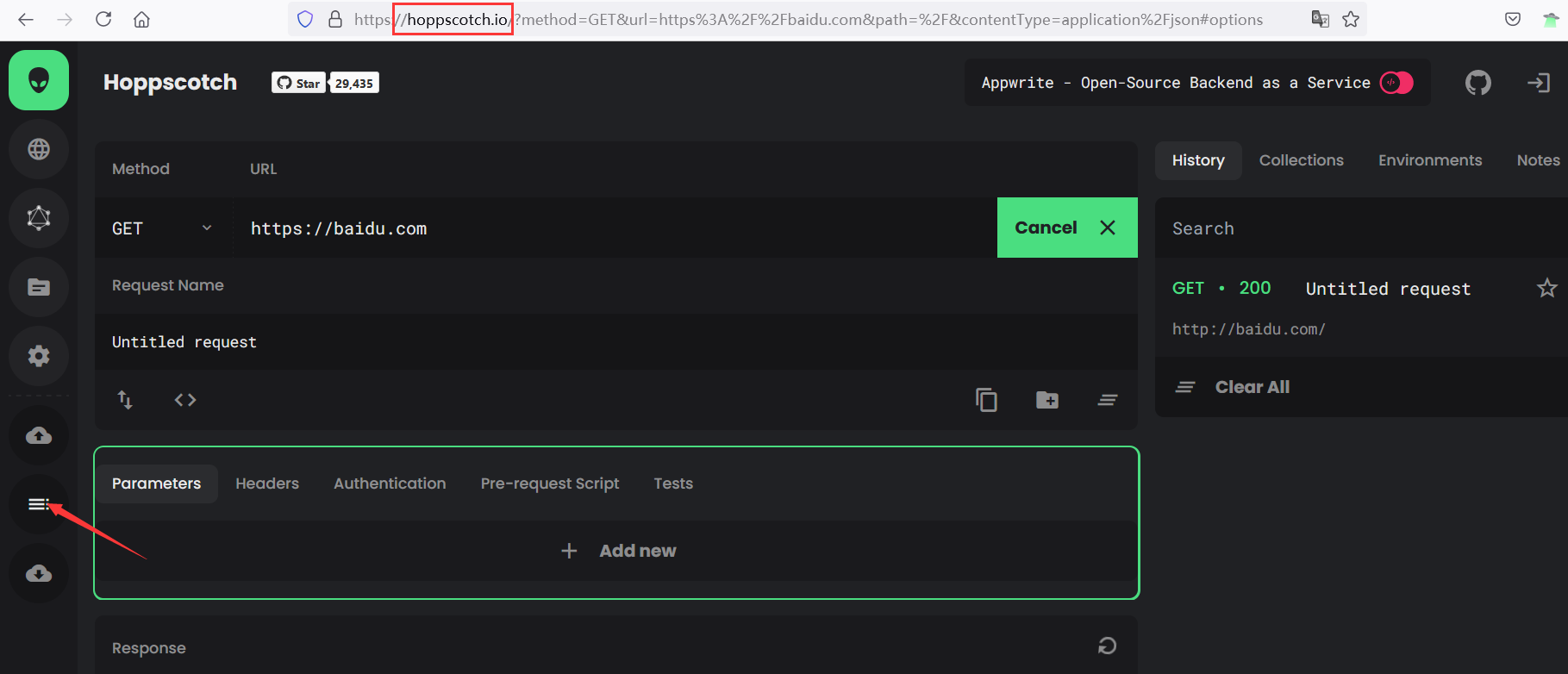Show generated code with brackets icon
Image resolution: width=1568 pixels, height=674 pixels.
[x=185, y=400]
